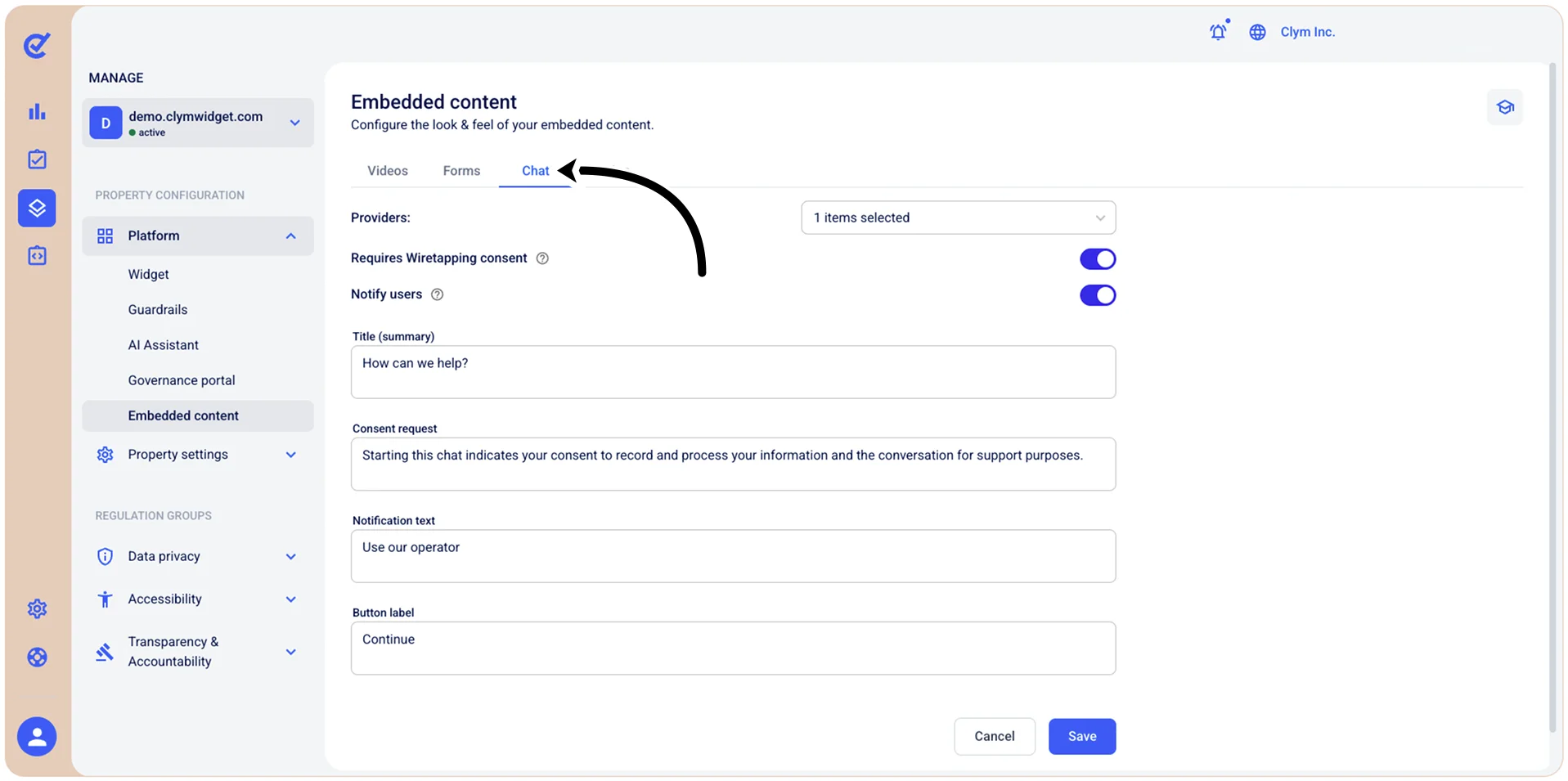This screenshot has height=781, width=1568.
Task: Open the graduation cap tutorial icon
Action: [1505, 107]
